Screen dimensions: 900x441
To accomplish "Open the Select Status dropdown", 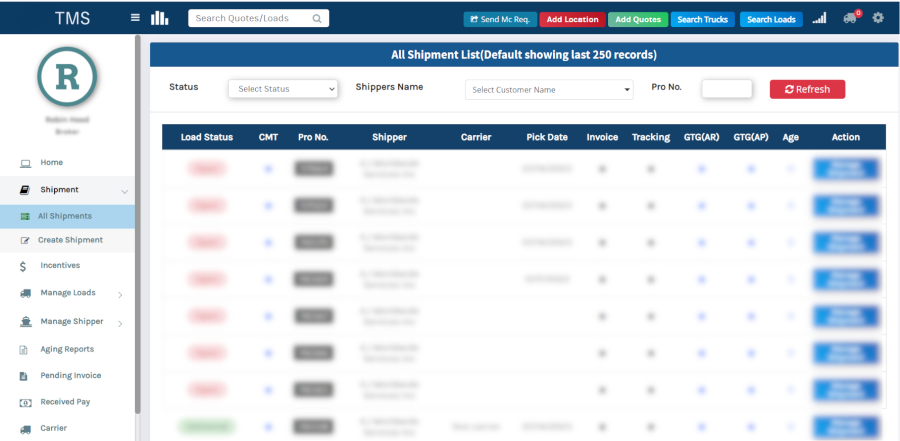I will point(284,89).
